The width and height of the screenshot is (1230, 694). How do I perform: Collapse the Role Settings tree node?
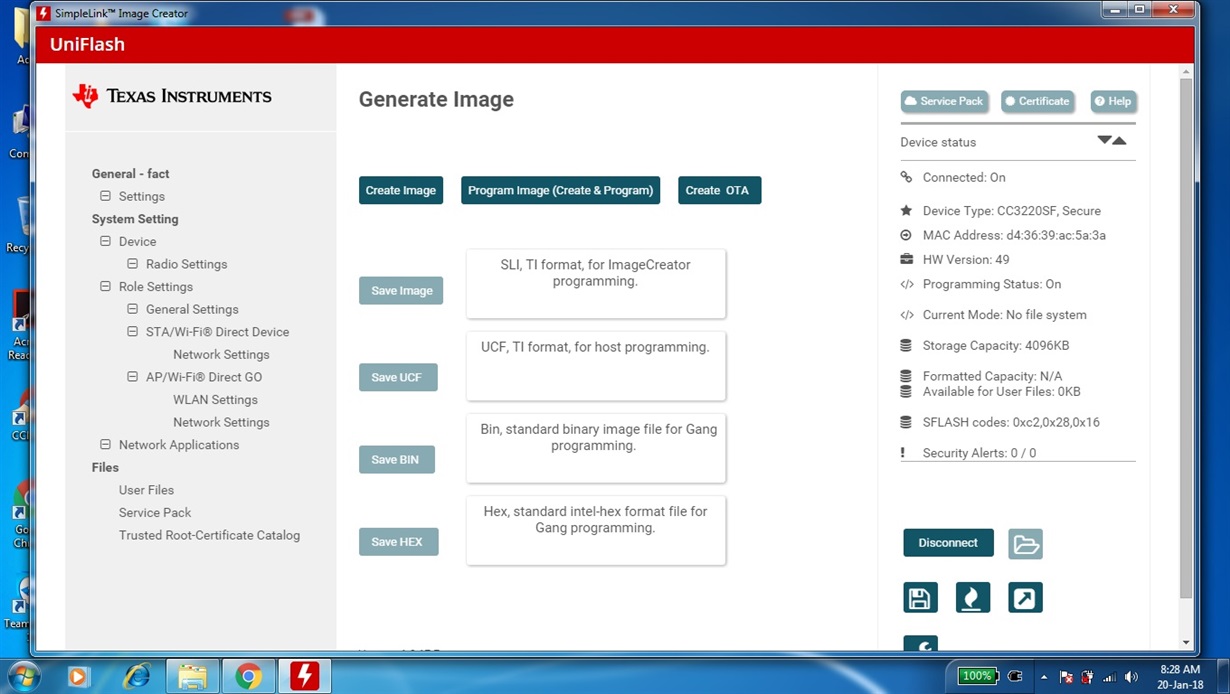point(105,286)
